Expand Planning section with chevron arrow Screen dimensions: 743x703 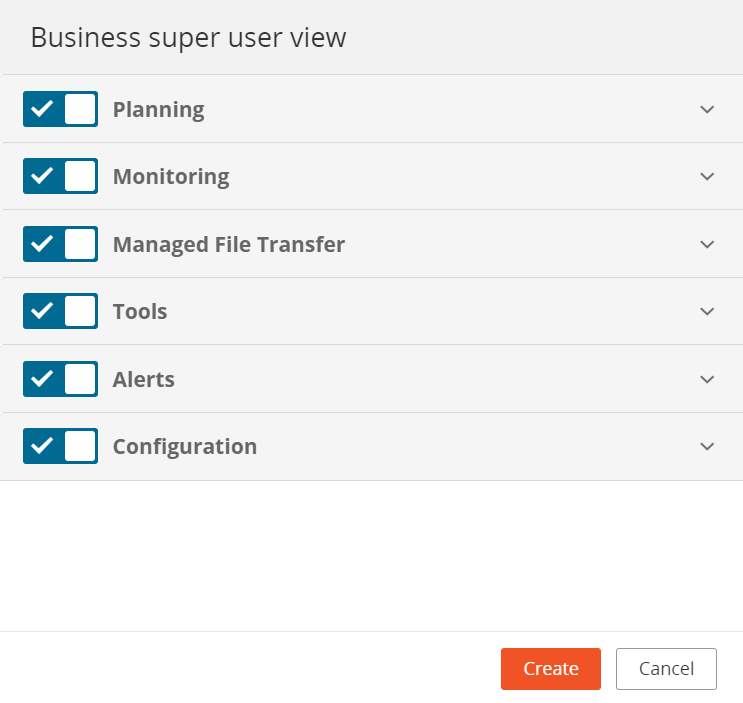click(x=707, y=109)
